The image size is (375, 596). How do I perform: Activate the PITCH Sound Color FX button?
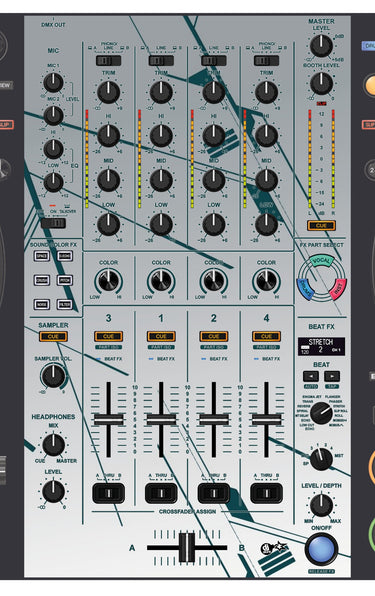click(x=65, y=280)
